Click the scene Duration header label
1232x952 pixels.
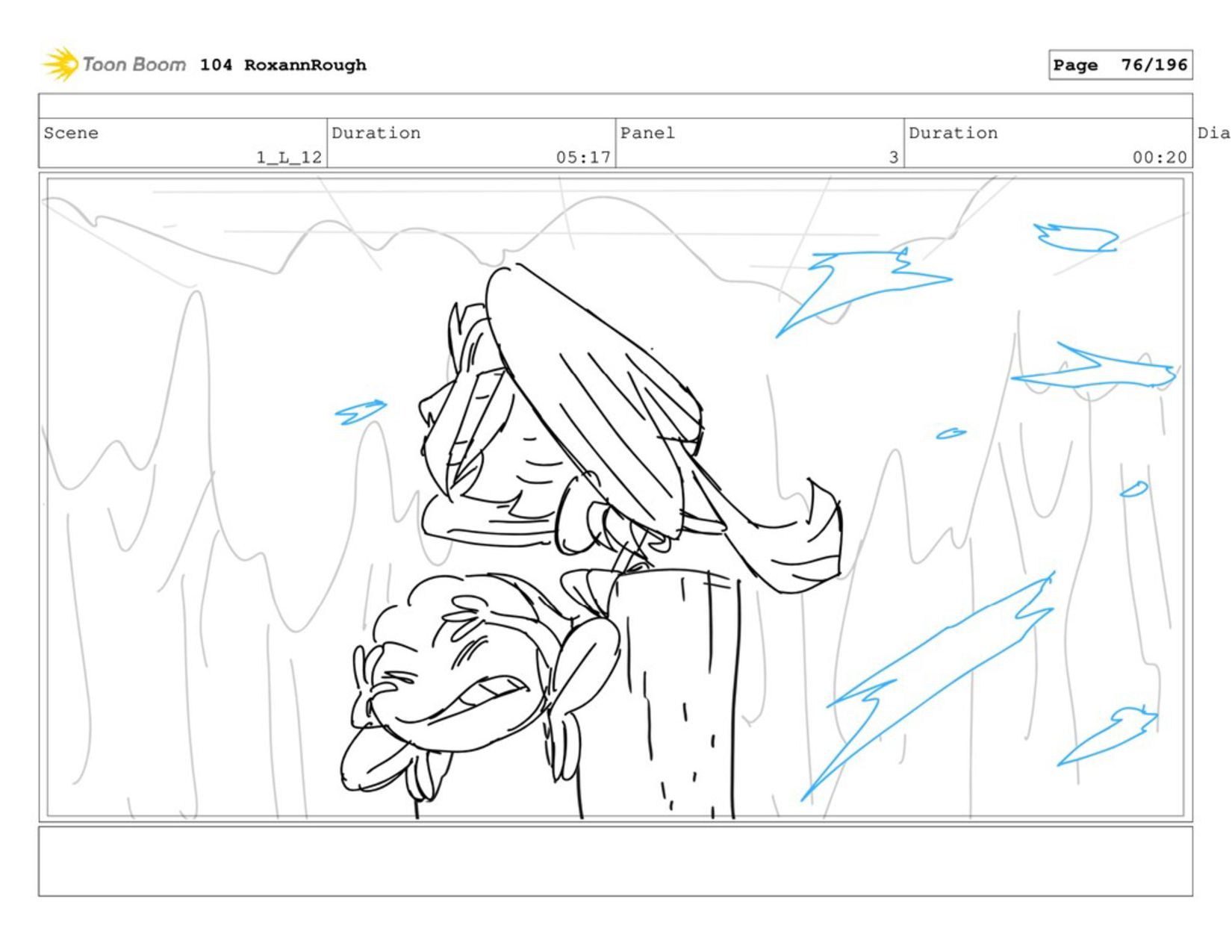[376, 133]
